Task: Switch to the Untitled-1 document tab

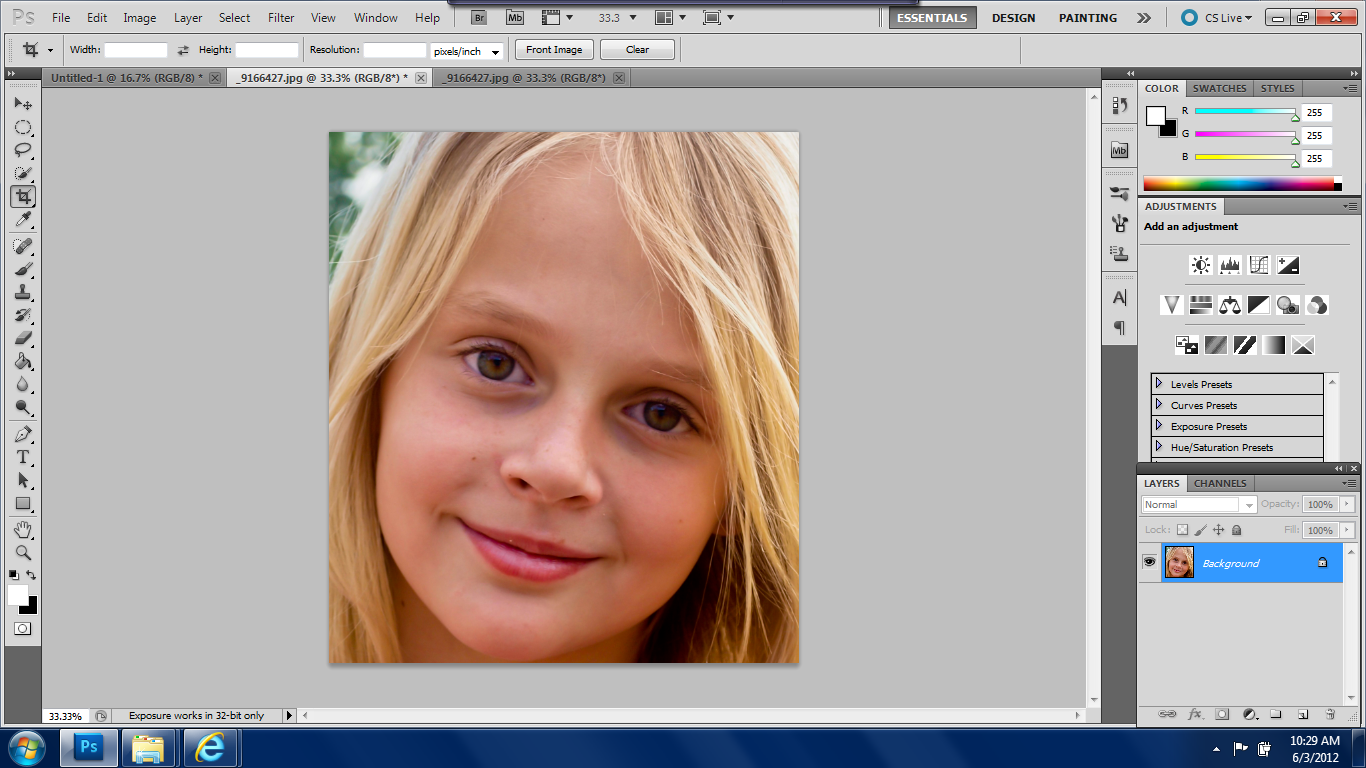Action: [126, 77]
